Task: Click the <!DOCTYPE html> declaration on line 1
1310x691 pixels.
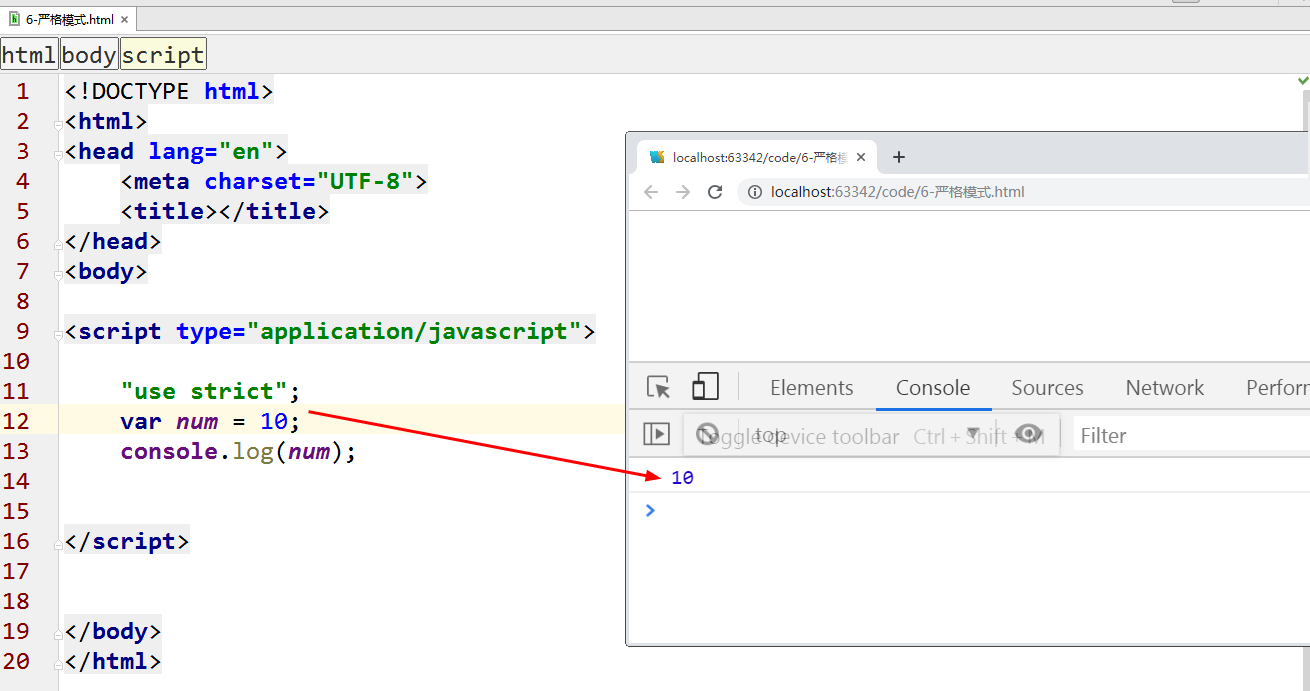Action: pos(169,91)
